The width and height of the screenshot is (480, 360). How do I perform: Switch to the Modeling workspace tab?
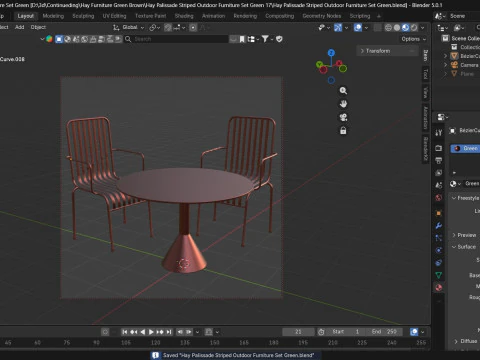click(53, 16)
